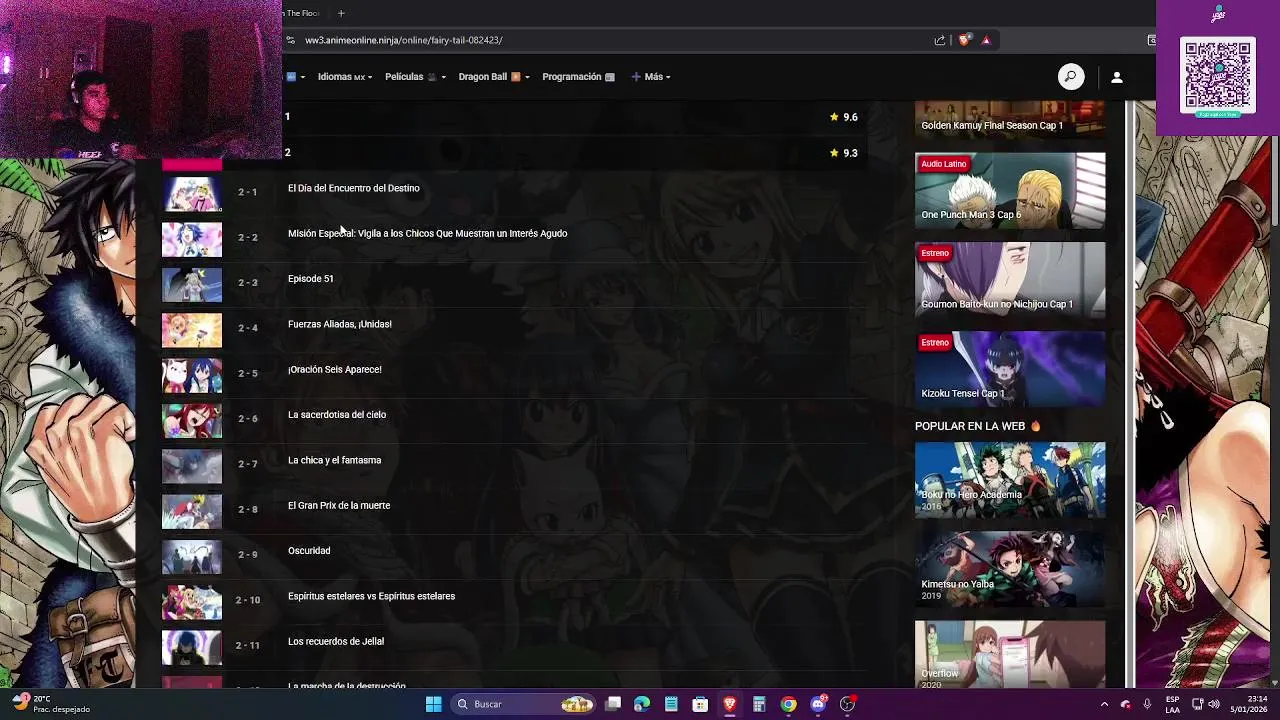This screenshot has width=1280, height=720.
Task: Open Kimetsu no Yaiba popular card
Action: click(x=1010, y=569)
